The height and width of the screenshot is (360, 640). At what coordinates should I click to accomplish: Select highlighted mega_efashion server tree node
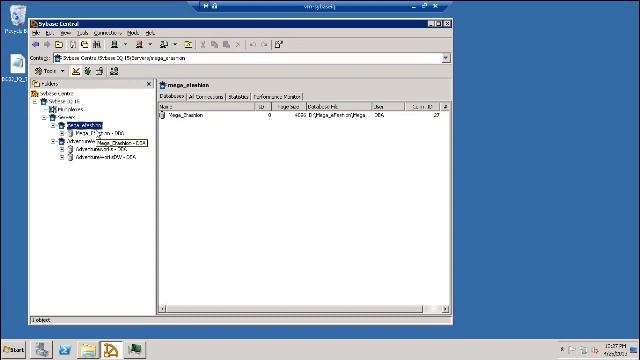84,125
